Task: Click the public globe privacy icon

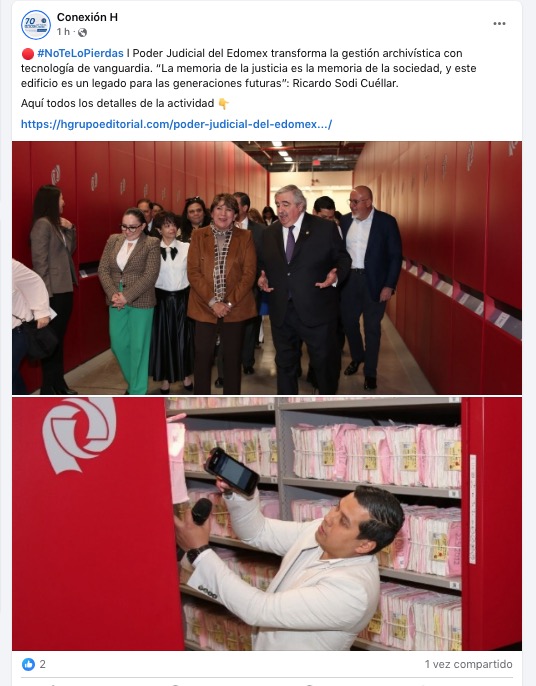Action: point(82,32)
